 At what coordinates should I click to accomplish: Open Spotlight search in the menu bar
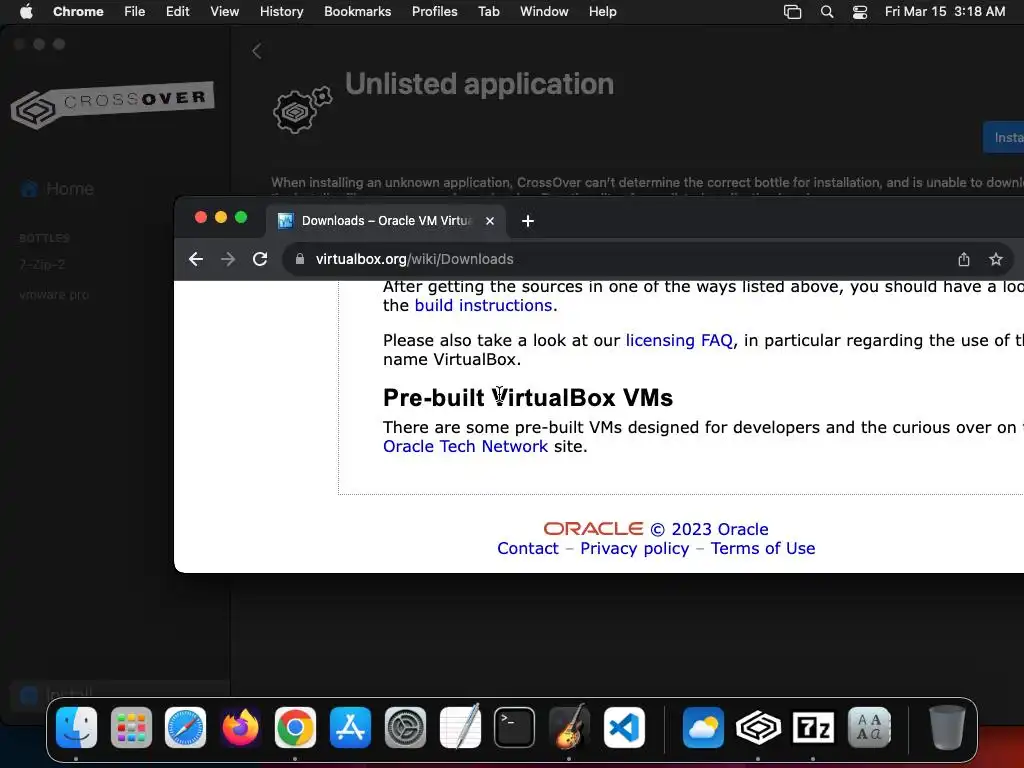click(x=827, y=11)
